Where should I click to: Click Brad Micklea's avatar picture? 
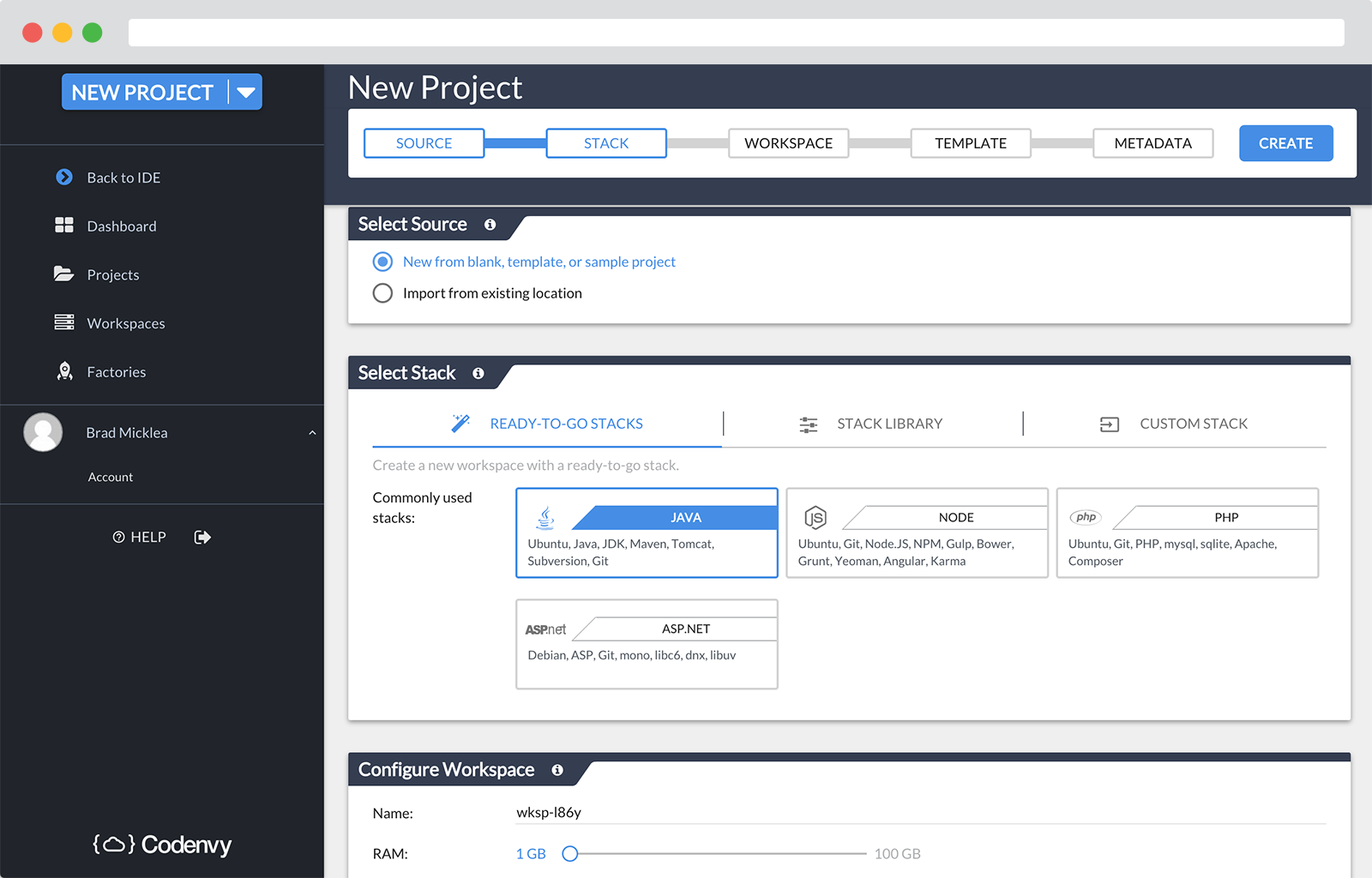[43, 432]
